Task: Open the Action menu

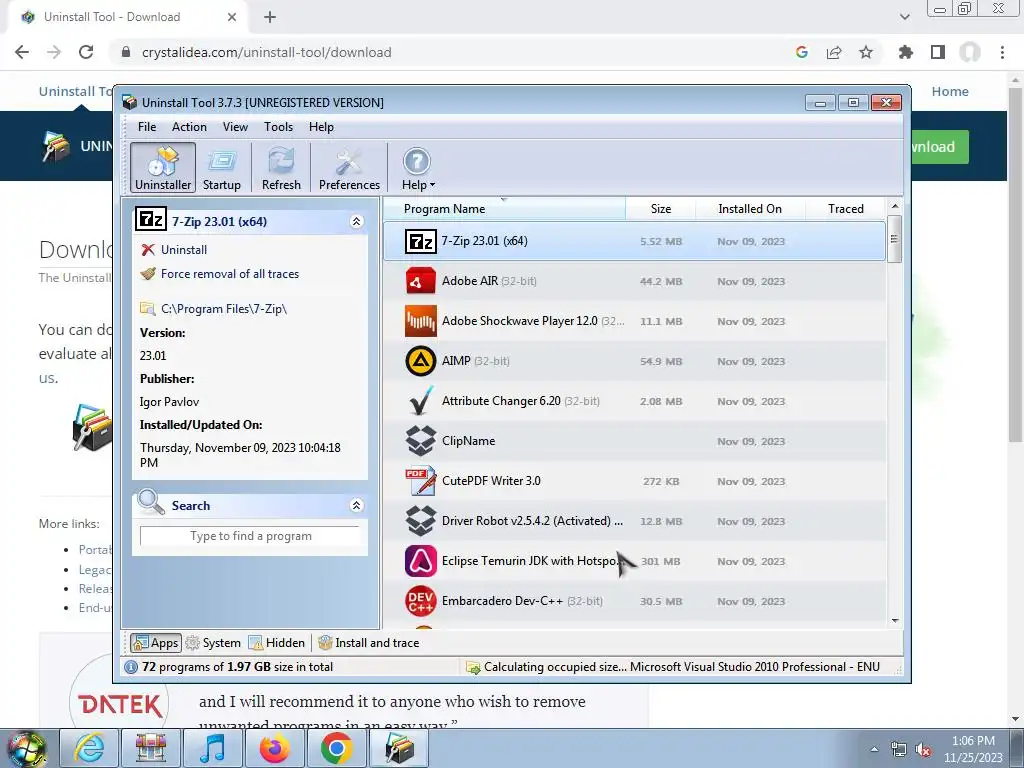Action: 189,127
